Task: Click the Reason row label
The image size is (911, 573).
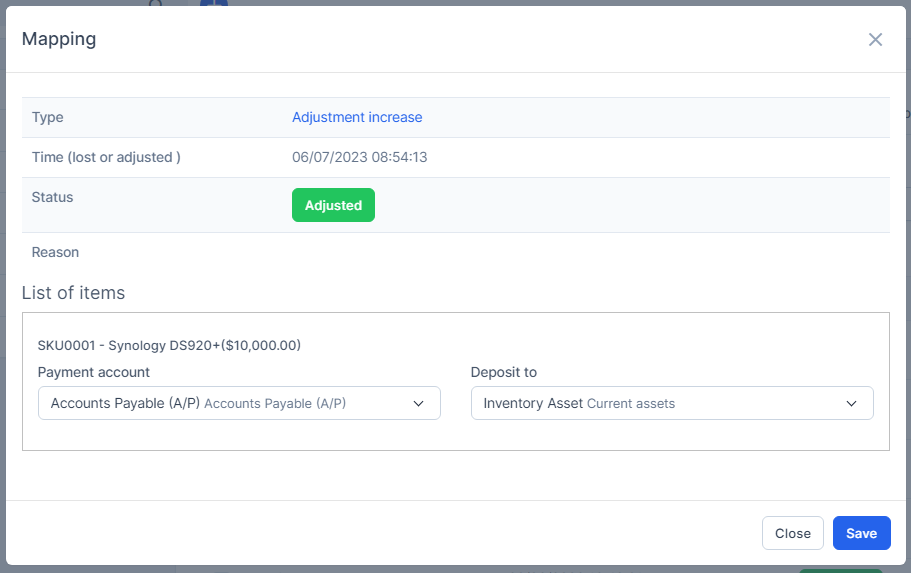Action: [x=55, y=252]
